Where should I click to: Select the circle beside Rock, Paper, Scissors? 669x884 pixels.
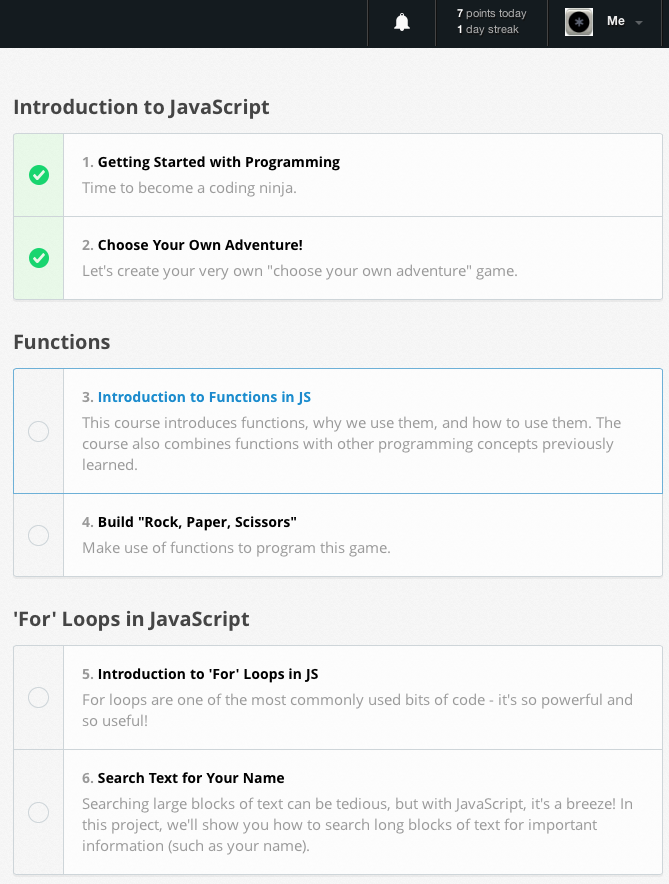click(x=38, y=535)
